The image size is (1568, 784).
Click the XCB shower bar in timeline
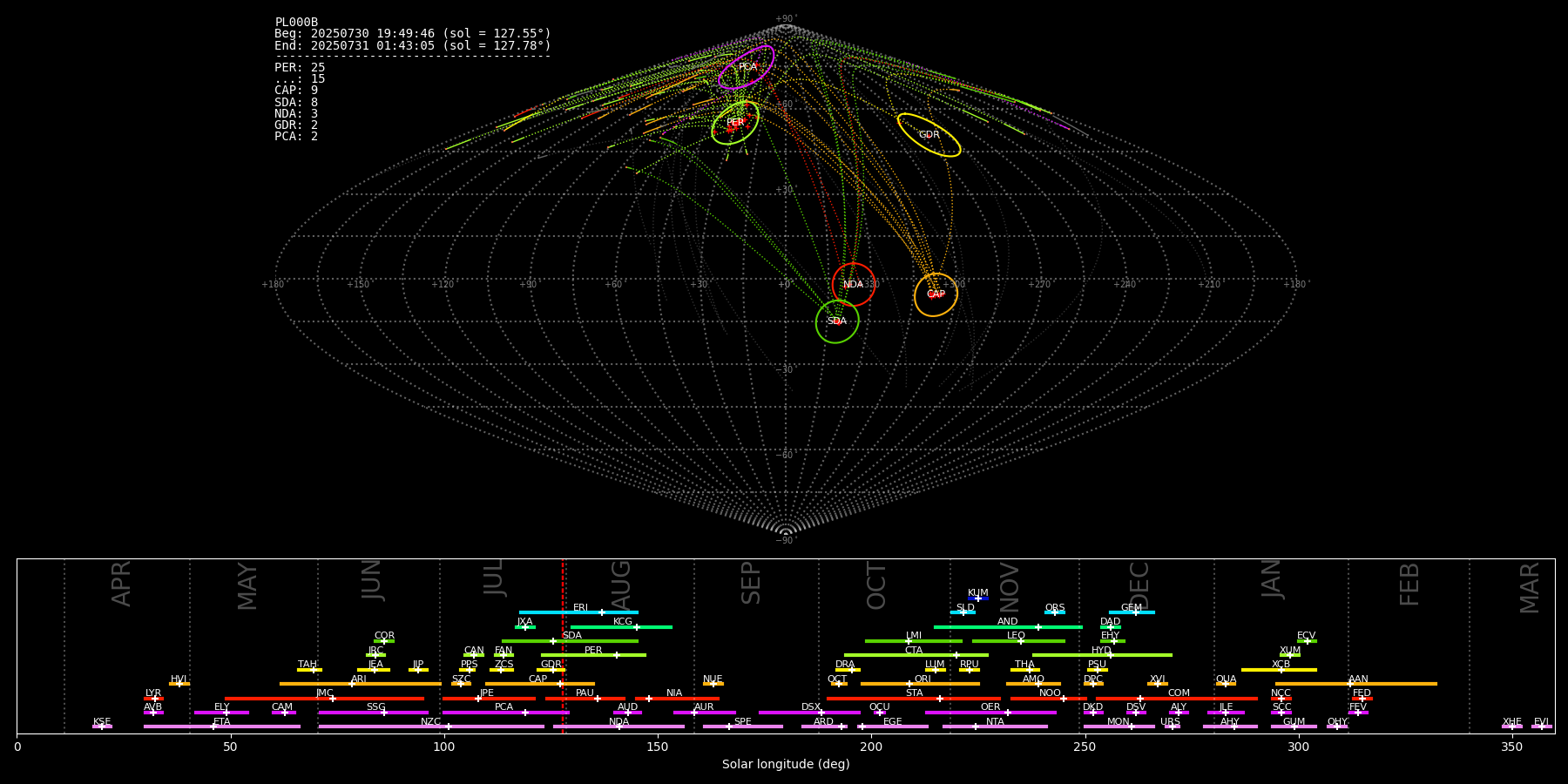tap(1279, 670)
